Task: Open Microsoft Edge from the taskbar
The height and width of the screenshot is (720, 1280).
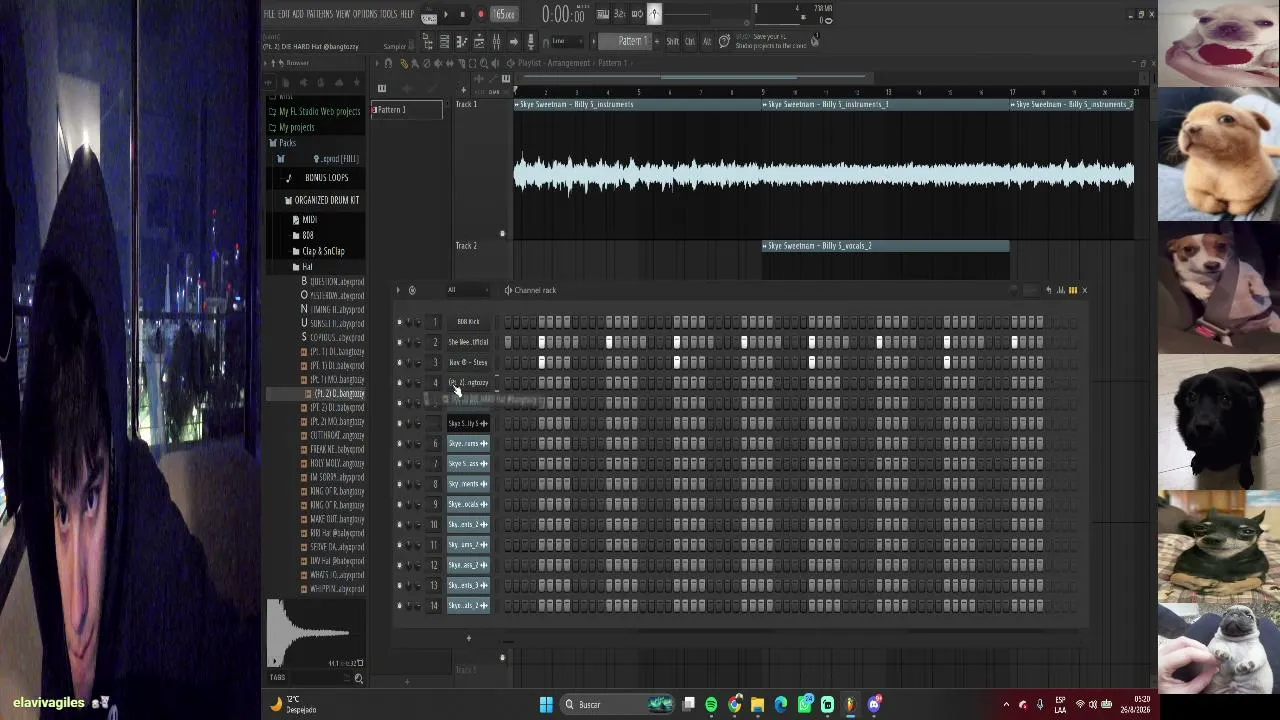Action: click(x=781, y=705)
